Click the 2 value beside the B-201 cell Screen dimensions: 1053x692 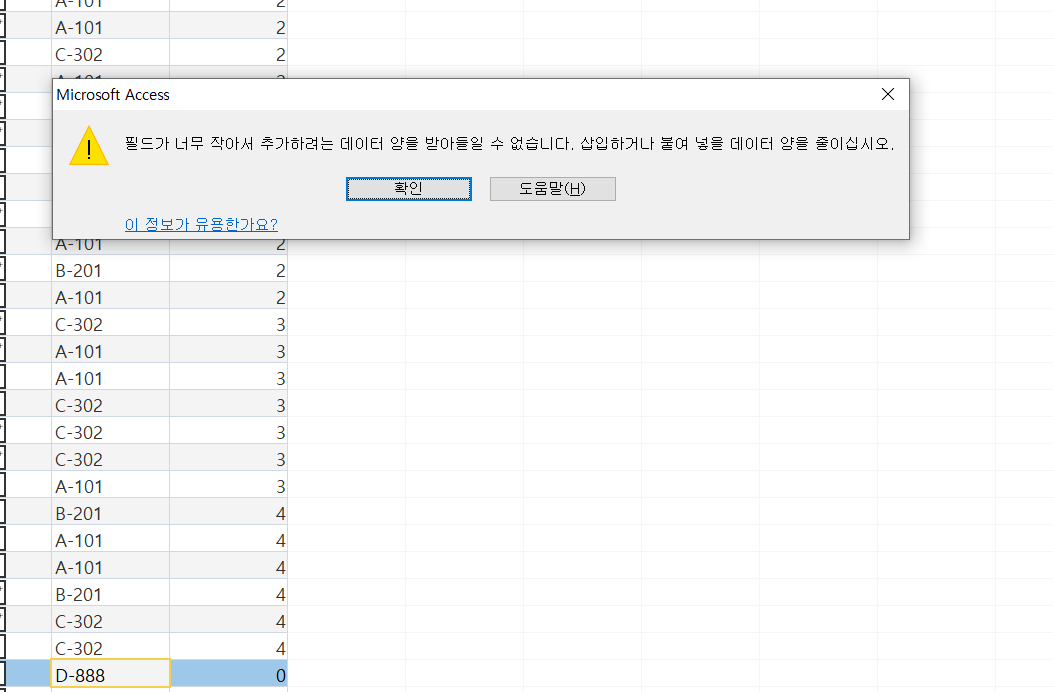(x=229, y=271)
